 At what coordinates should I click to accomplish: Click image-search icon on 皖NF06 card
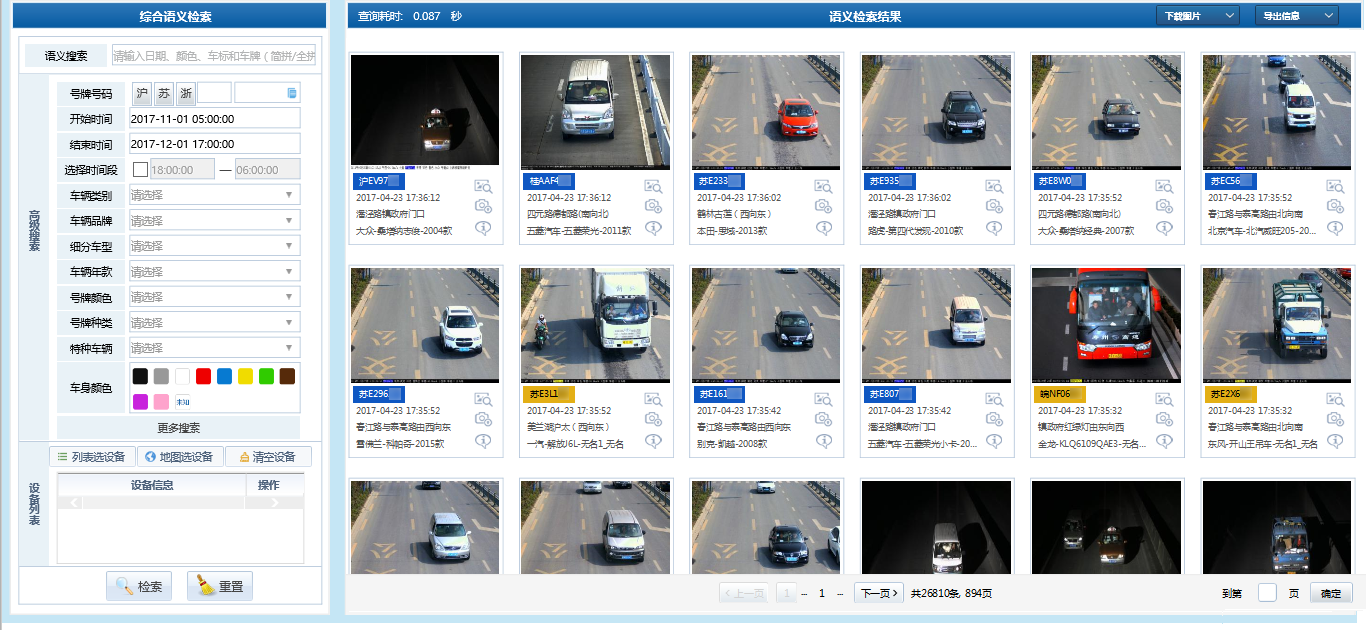1165,398
